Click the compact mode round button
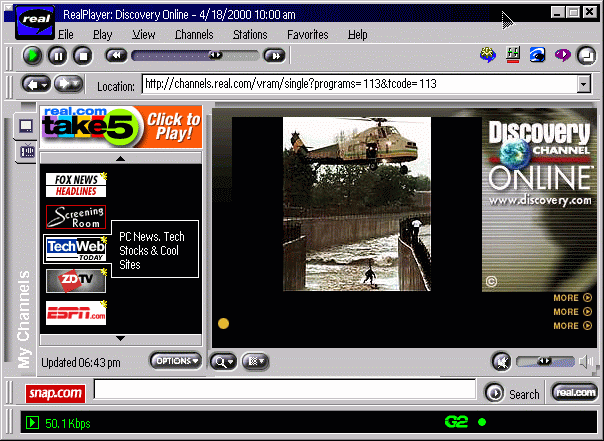This screenshot has width=604, height=441. [586, 56]
